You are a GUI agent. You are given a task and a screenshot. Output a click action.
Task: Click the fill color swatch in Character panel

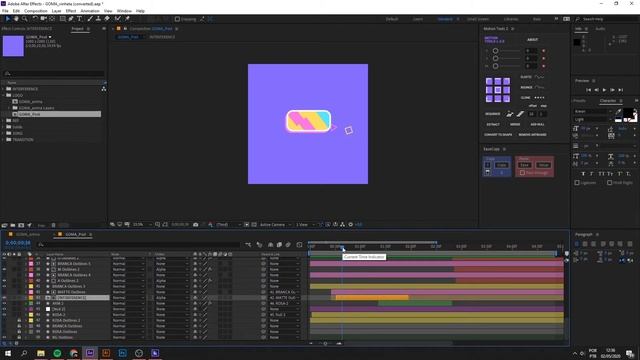click(628, 113)
